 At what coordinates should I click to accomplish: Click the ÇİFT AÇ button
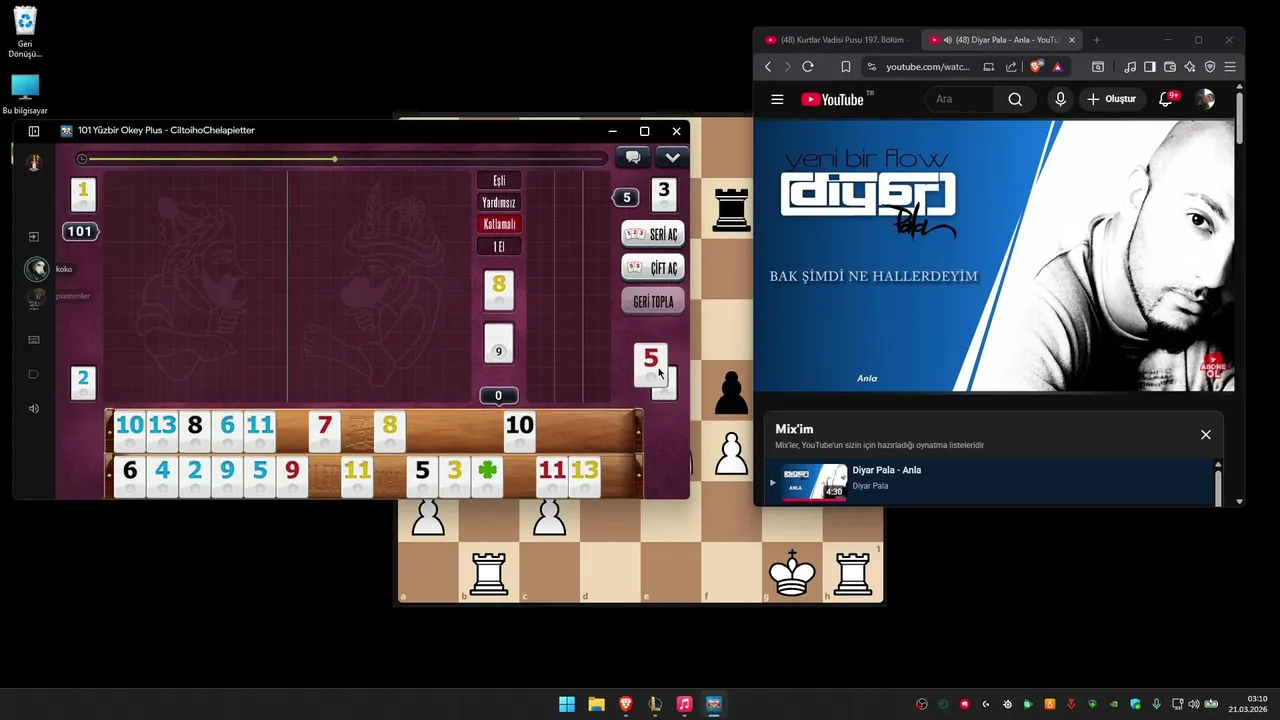pyautogui.click(x=653, y=268)
